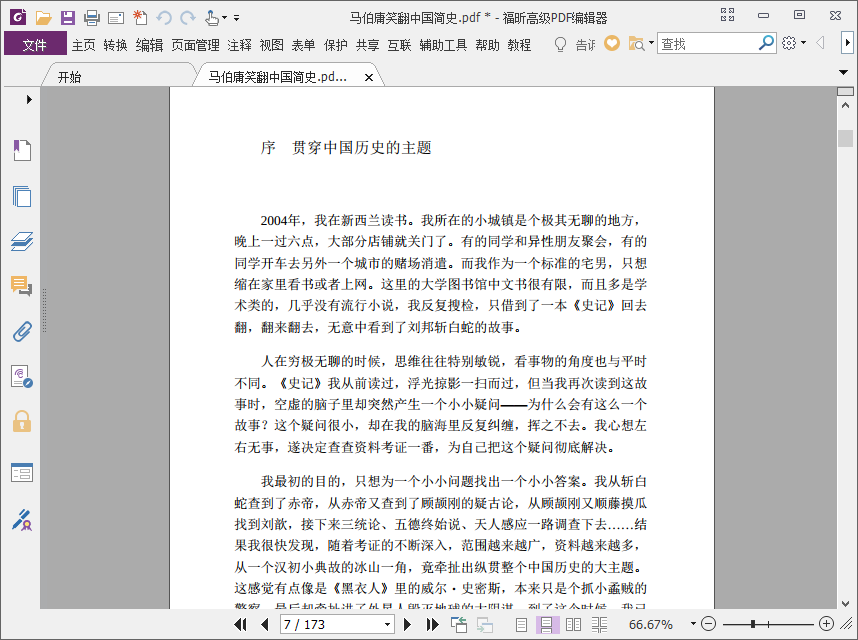Image resolution: width=858 pixels, height=640 pixels.
Task: Click the redo arrow in the quick toolbar
Action: pos(188,18)
